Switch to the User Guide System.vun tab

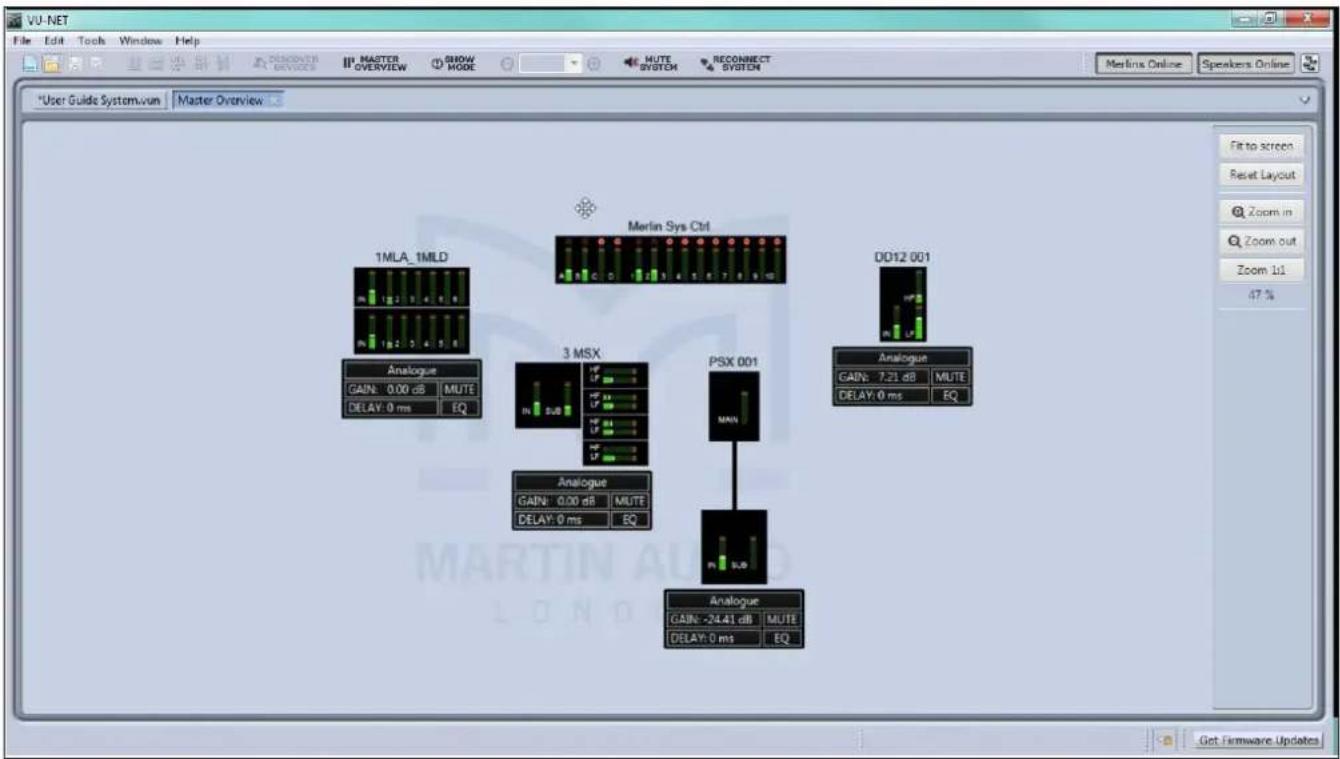point(98,100)
